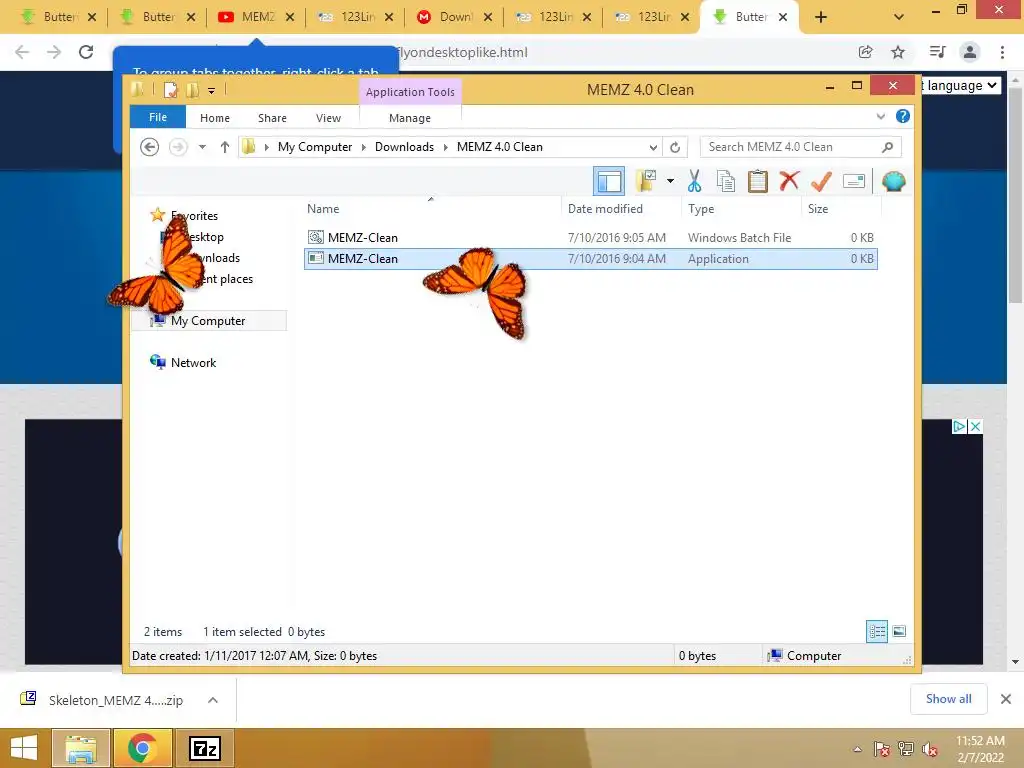Select My Computer in navigation pane
1024x768 pixels.
click(x=208, y=321)
